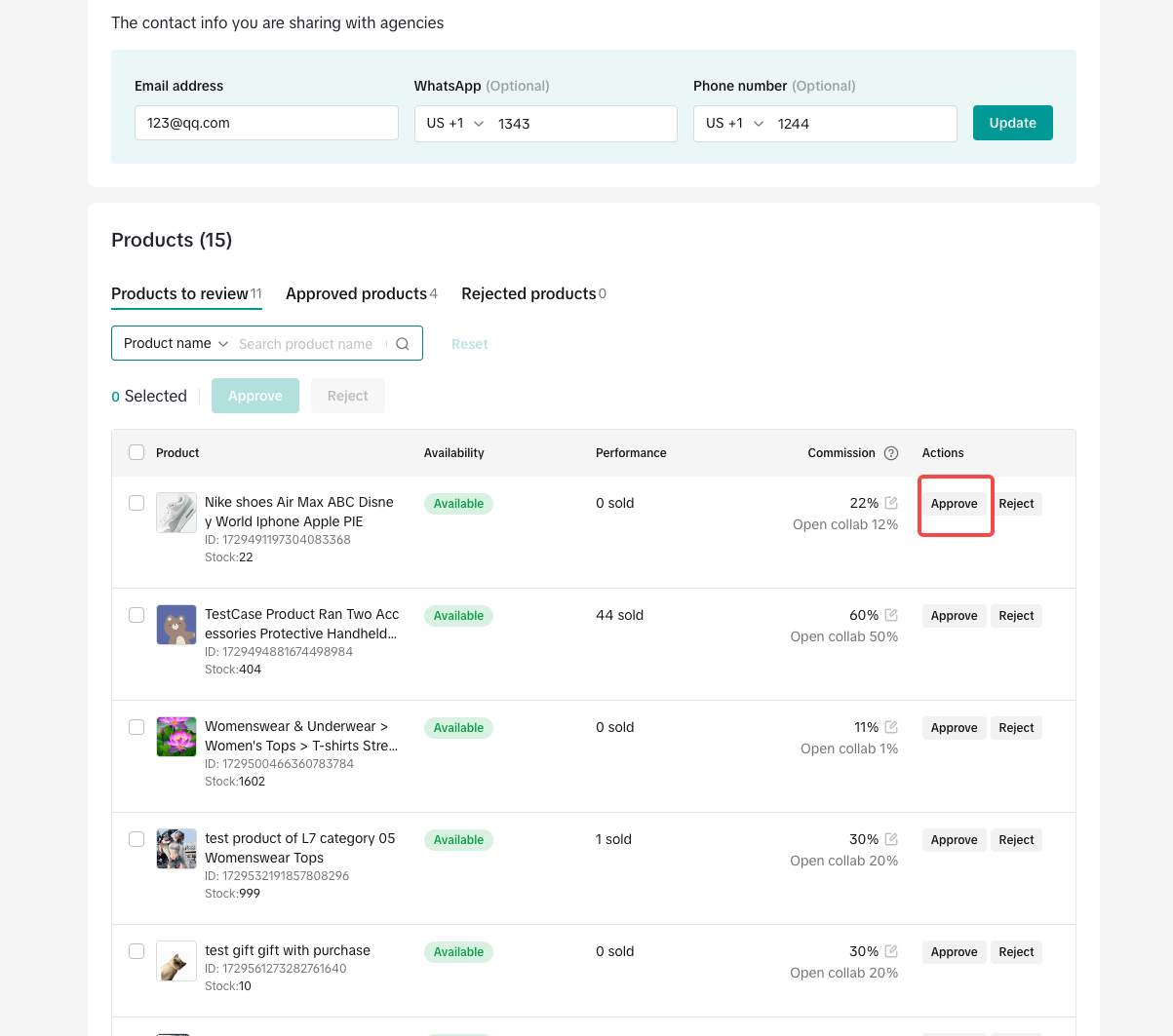The width and height of the screenshot is (1173, 1036).
Task: Toggle the select-all products checkbox
Action: point(137,452)
